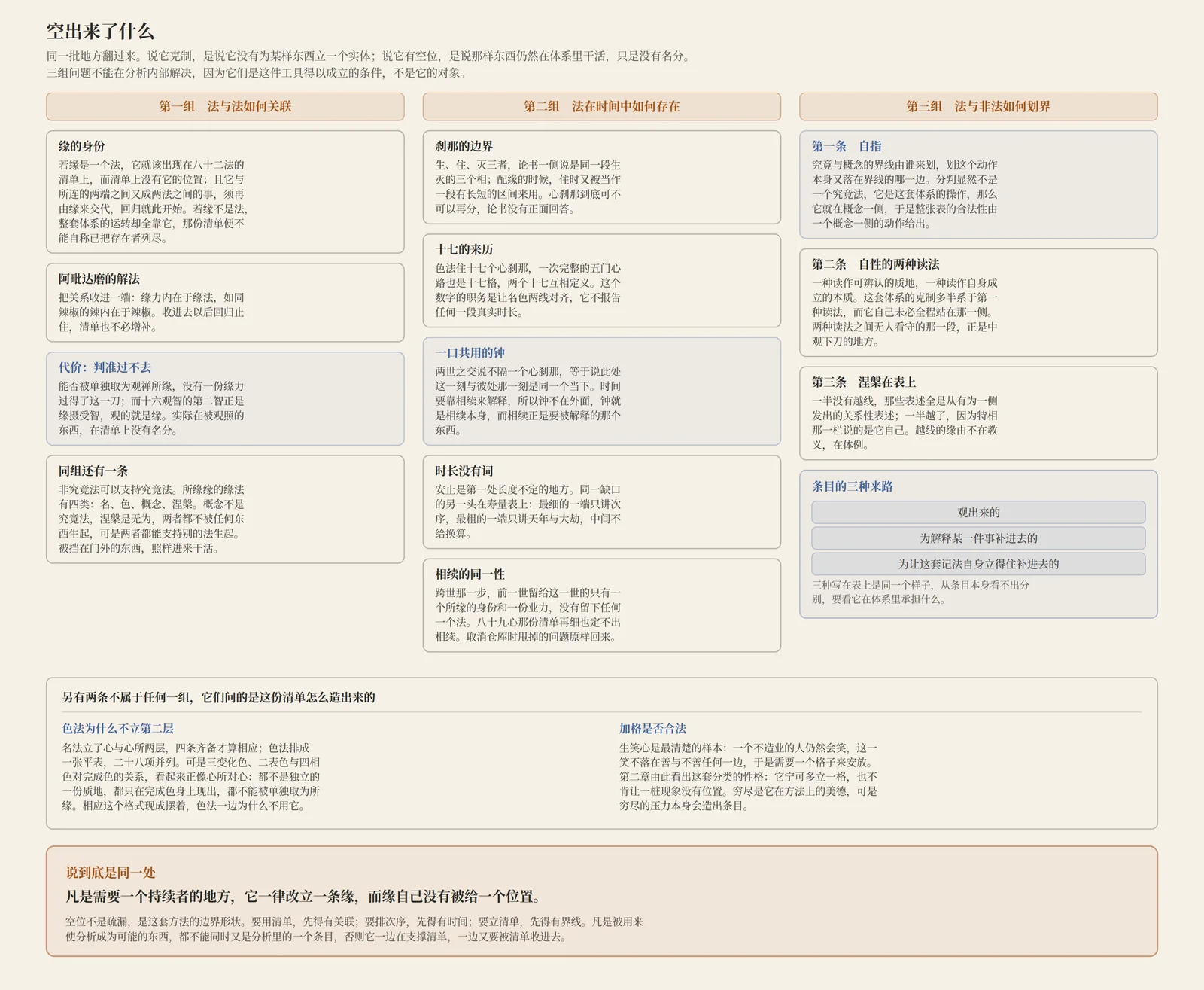The height and width of the screenshot is (990, 1204).
Task: Click the paragraph starting 两世之交说不隔一个心刹那
Action: pos(528,401)
